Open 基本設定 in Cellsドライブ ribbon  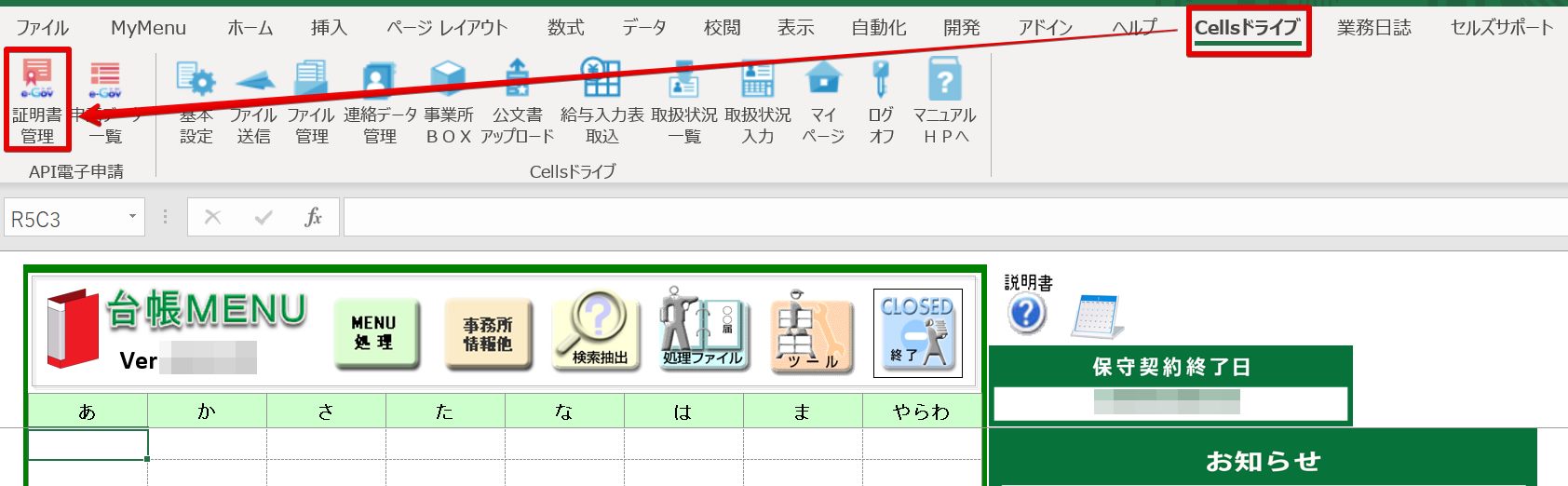coord(196,101)
